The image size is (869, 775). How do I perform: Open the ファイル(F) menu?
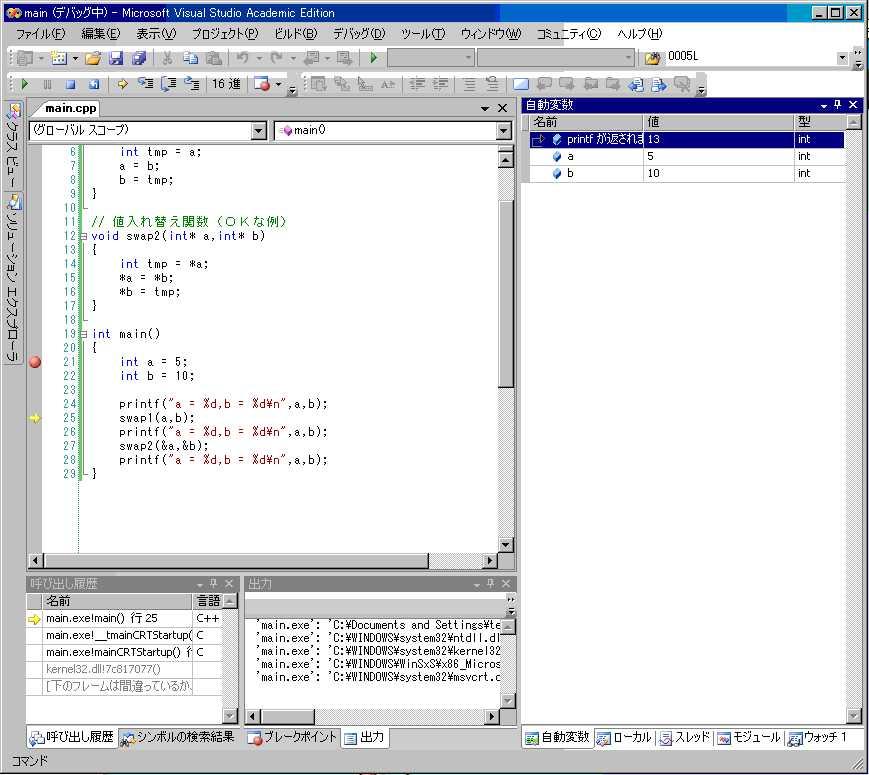click(x=40, y=34)
